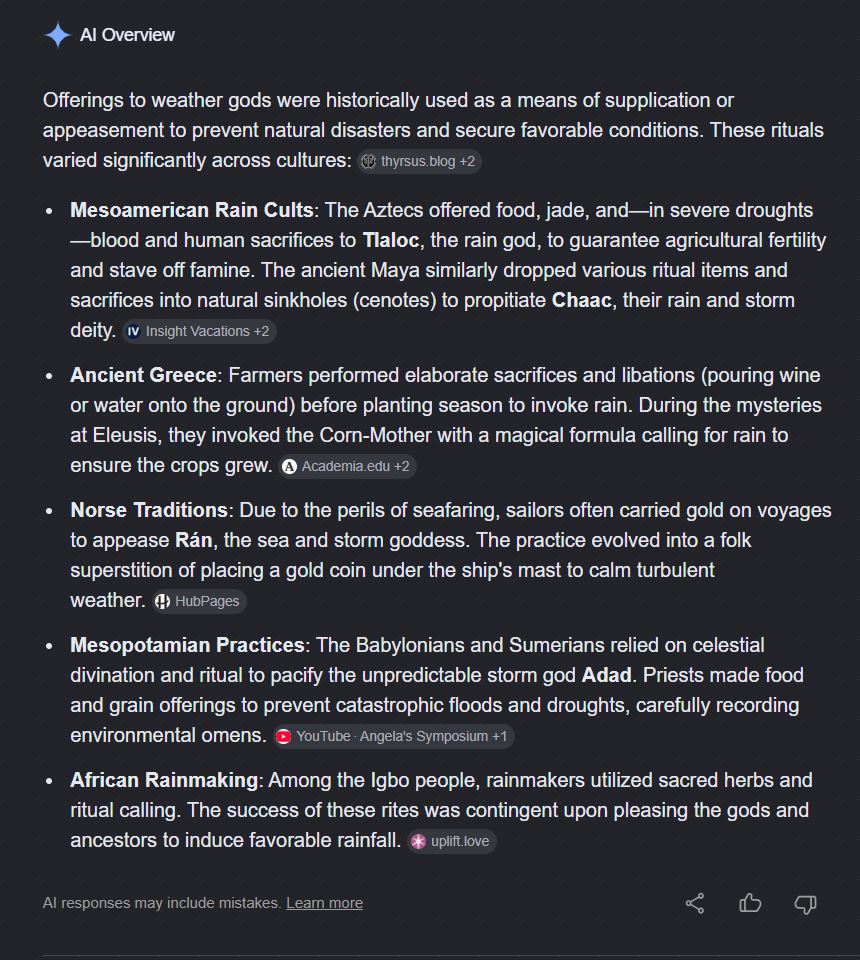Give the response a thumbs up
Viewport: 860px width, 960px height.
click(x=750, y=903)
